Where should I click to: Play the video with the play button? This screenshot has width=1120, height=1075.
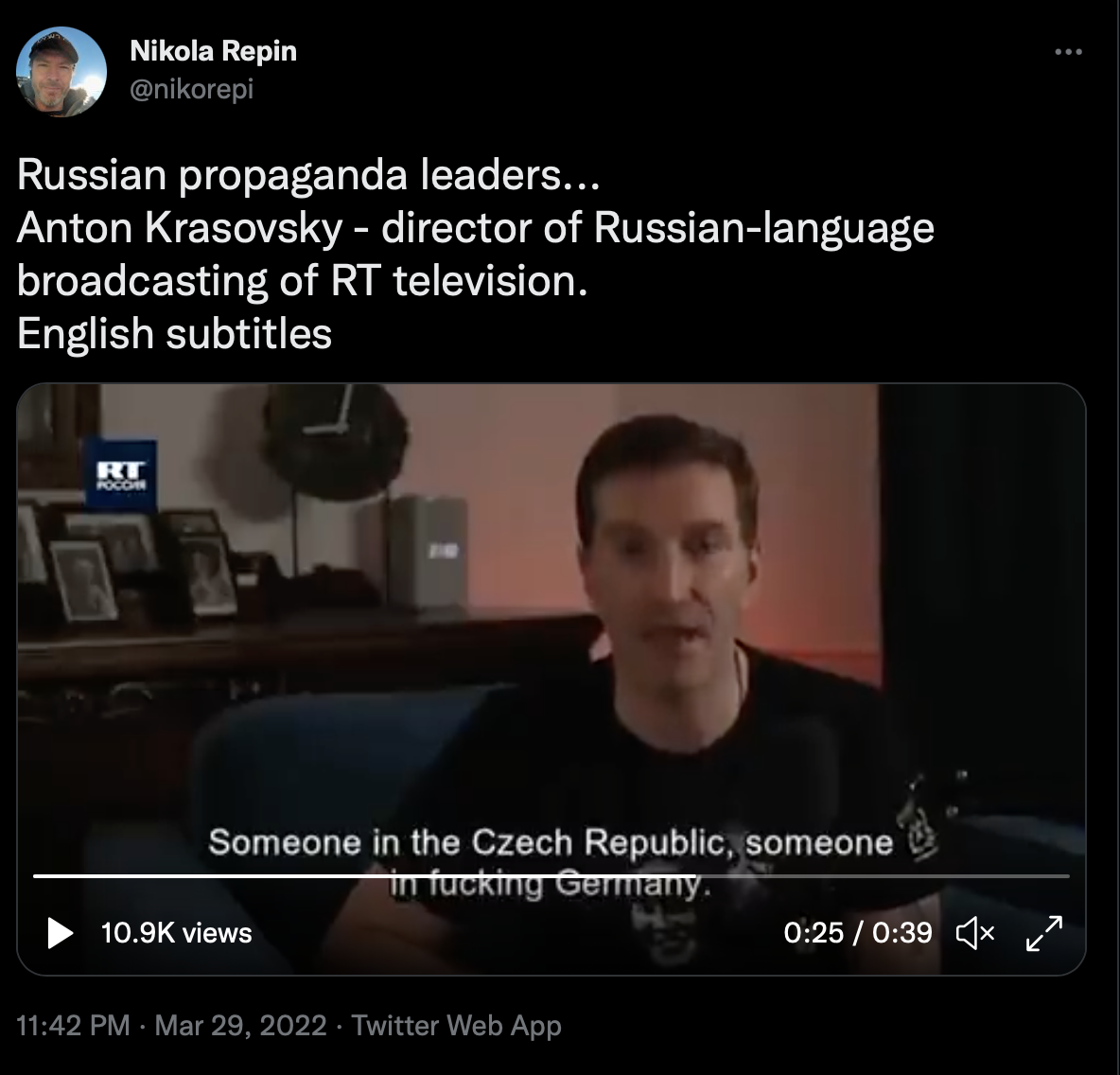point(60,933)
